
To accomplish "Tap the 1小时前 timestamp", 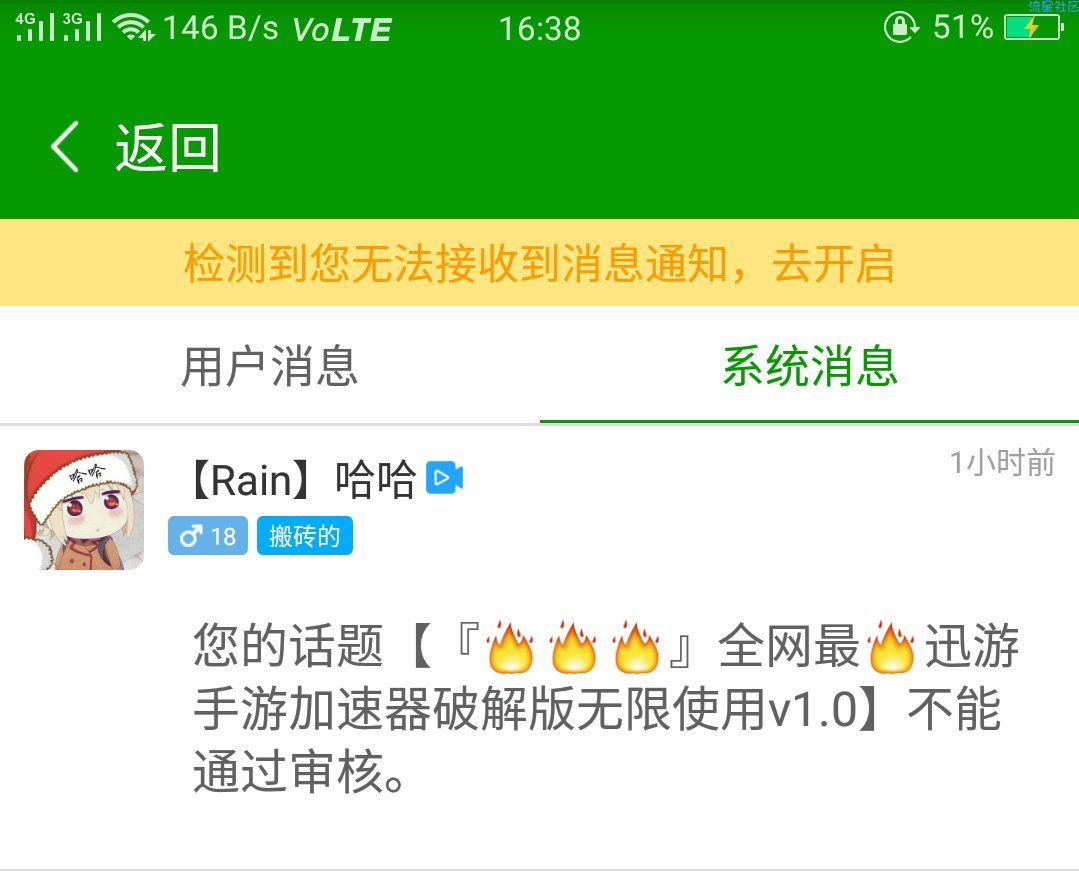I will (1002, 463).
